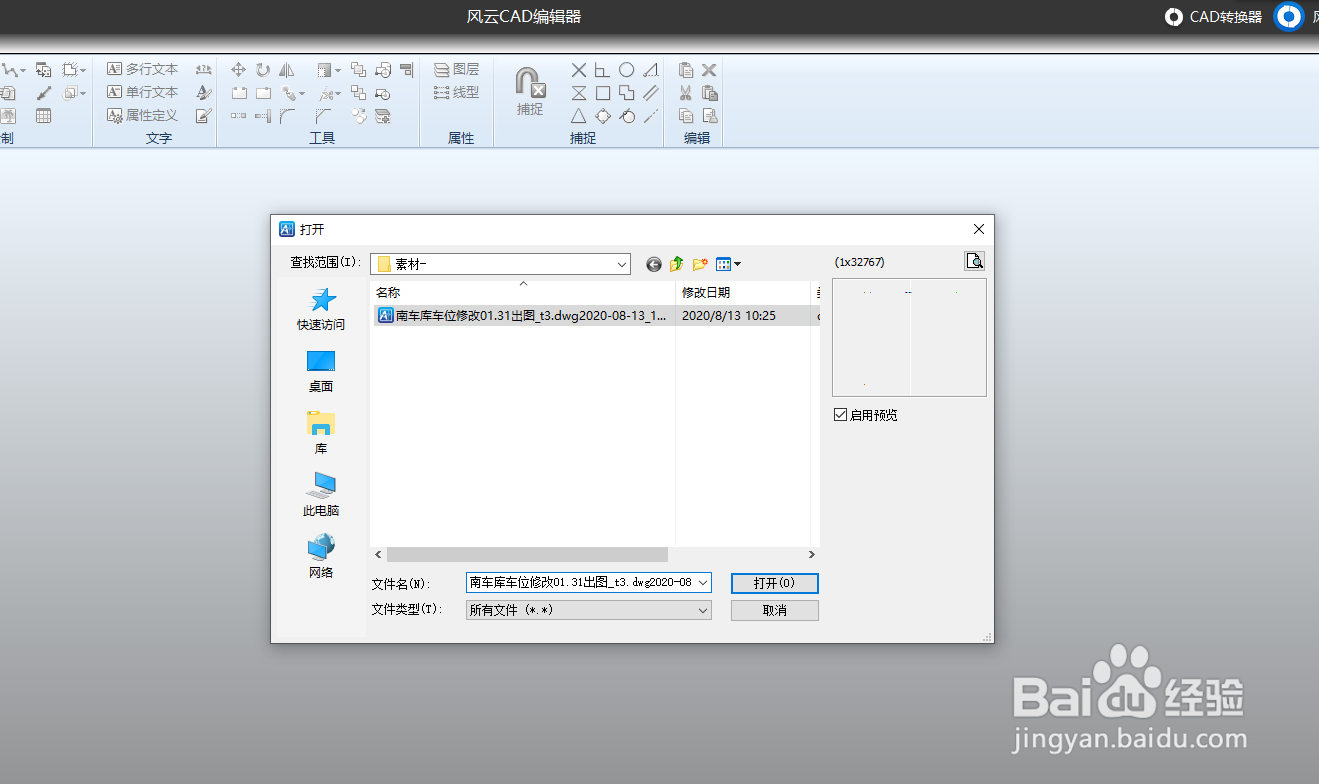
Task: Click the Create new folder icon
Action: click(700, 264)
